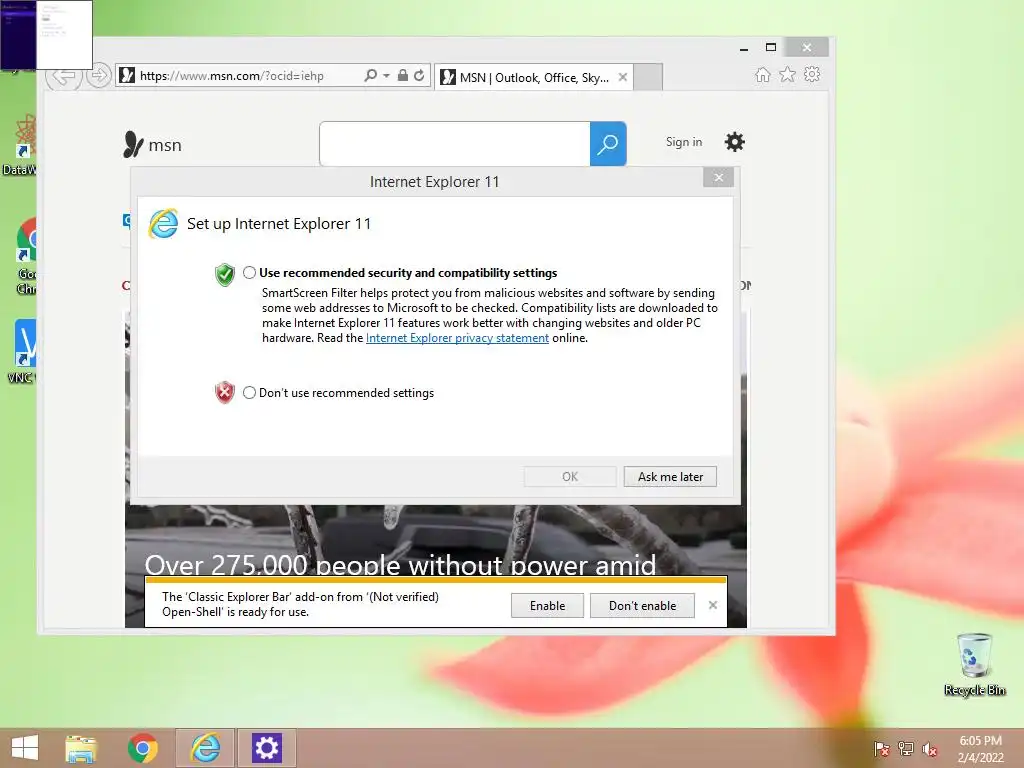Screen dimensions: 1024x768
Task: Open a new blank tab
Action: click(x=648, y=77)
